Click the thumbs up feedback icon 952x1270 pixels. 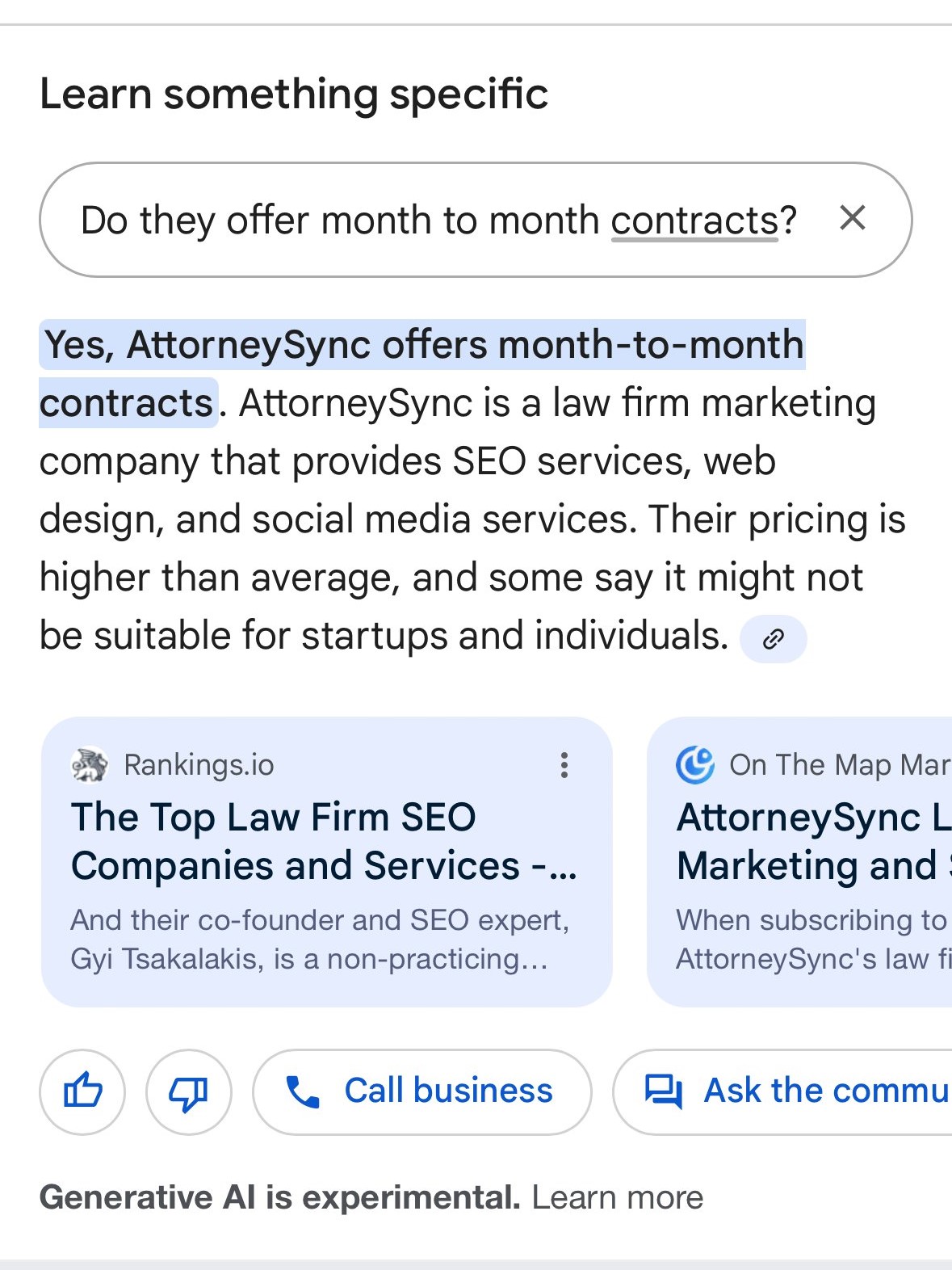point(82,1091)
